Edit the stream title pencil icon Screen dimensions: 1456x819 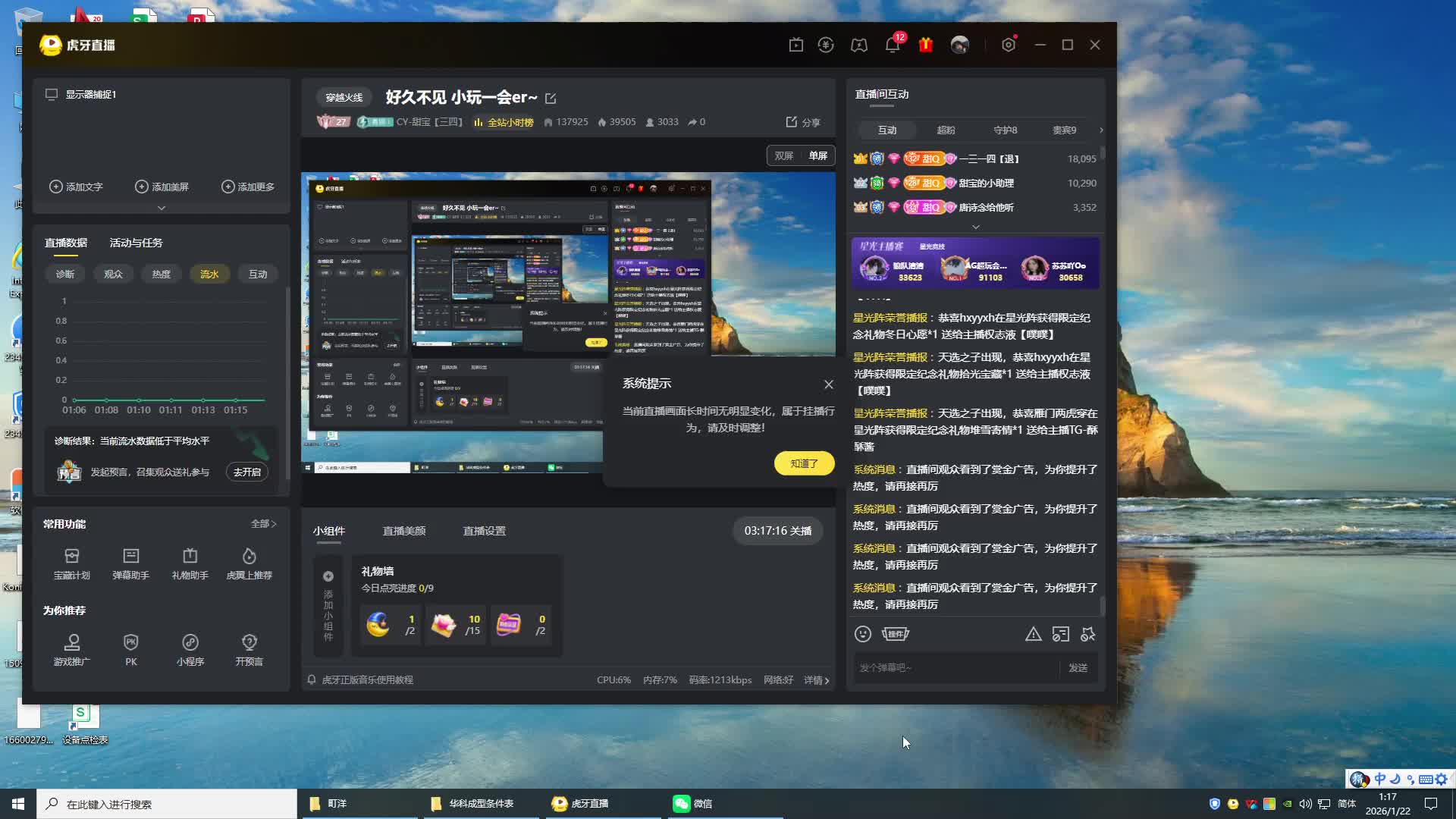click(x=551, y=99)
